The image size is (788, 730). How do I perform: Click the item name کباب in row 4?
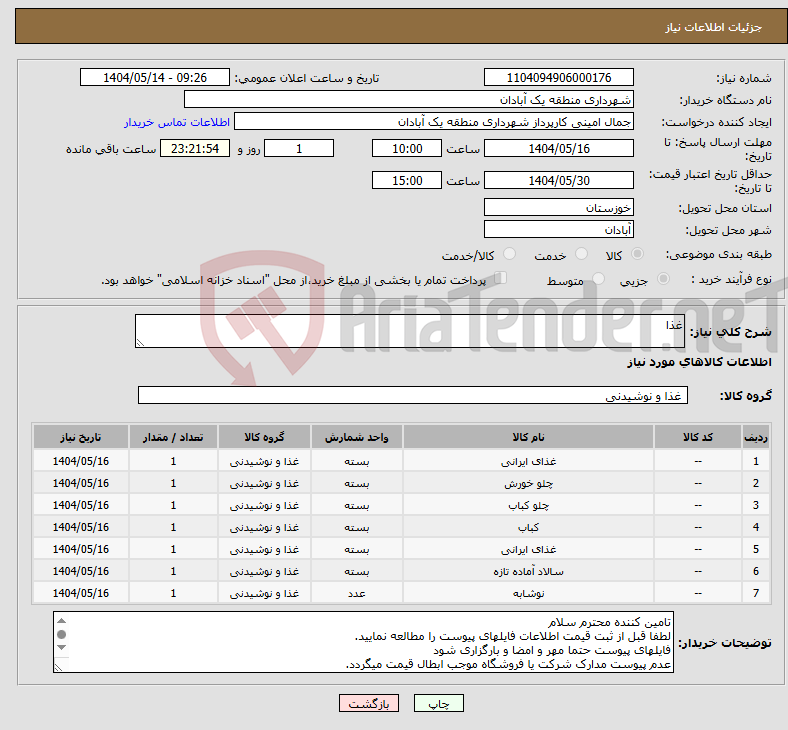click(x=528, y=528)
